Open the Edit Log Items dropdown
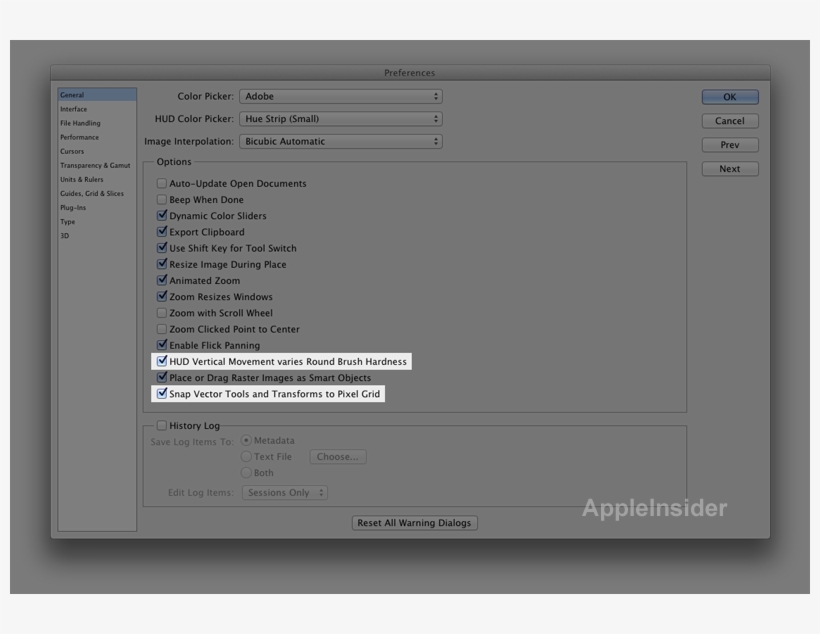This screenshot has width=820, height=634. (x=284, y=492)
